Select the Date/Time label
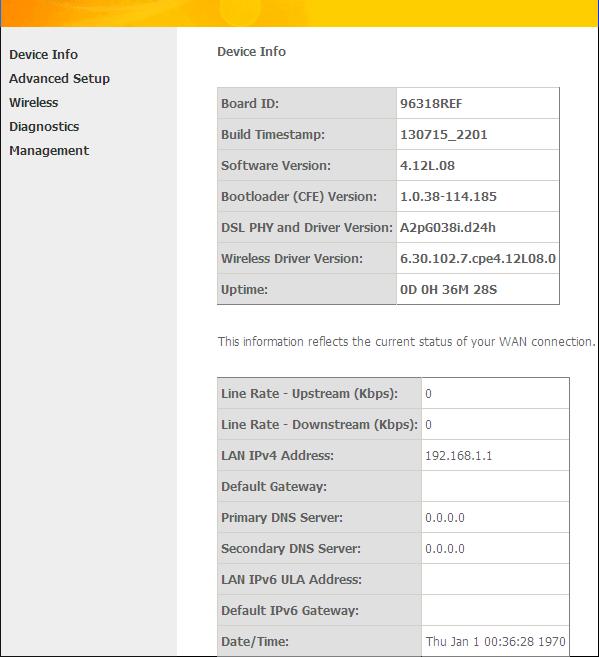This screenshot has width=599, height=657. coord(255,641)
